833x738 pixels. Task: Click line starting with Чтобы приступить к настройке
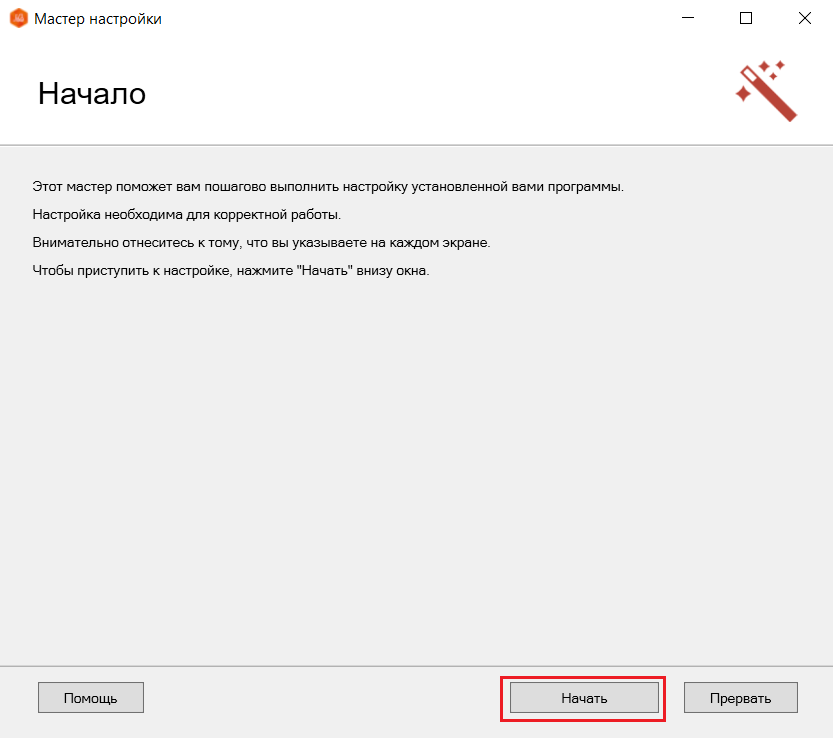(x=231, y=270)
